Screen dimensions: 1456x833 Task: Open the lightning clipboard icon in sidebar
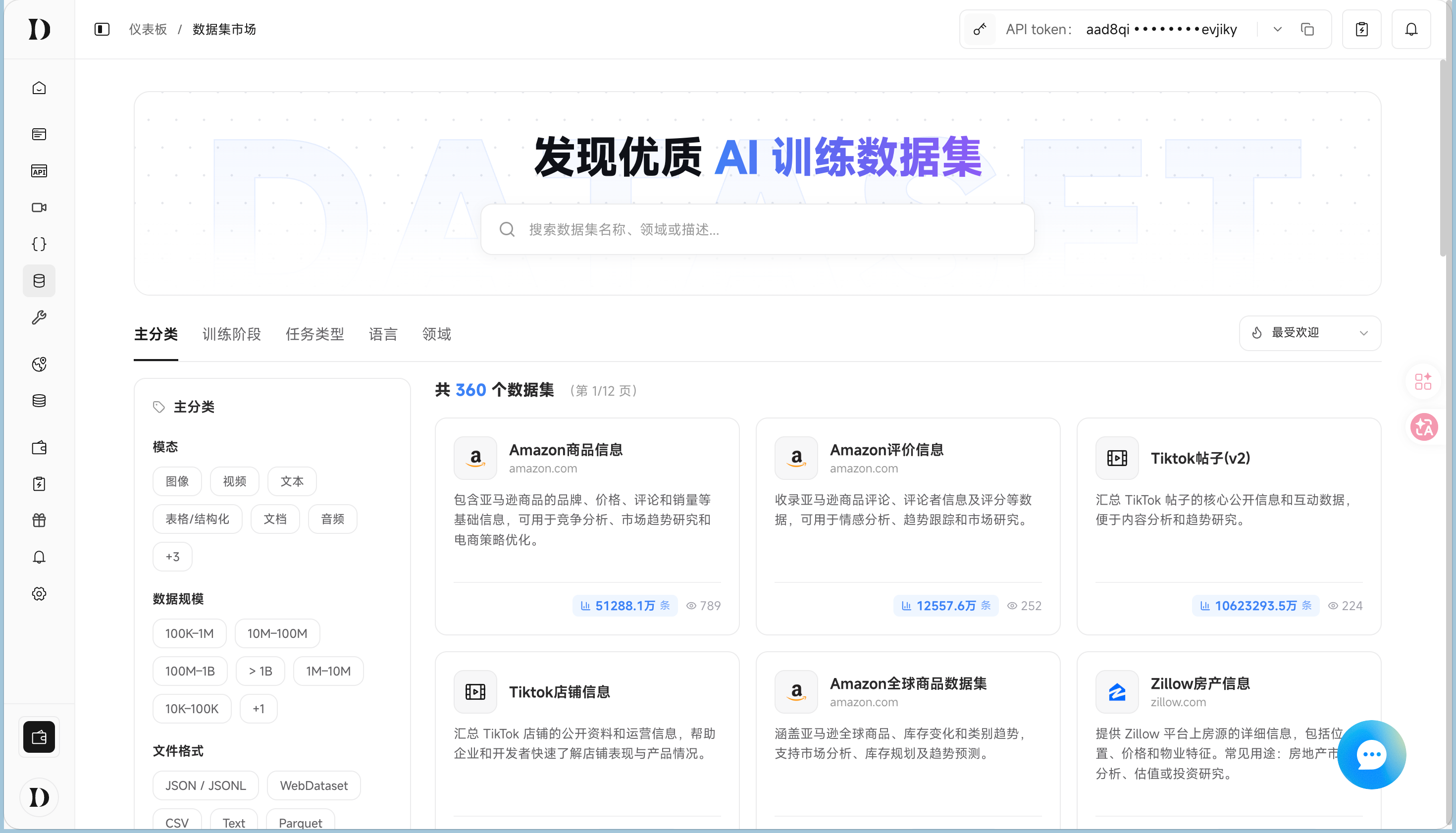pyautogui.click(x=39, y=484)
